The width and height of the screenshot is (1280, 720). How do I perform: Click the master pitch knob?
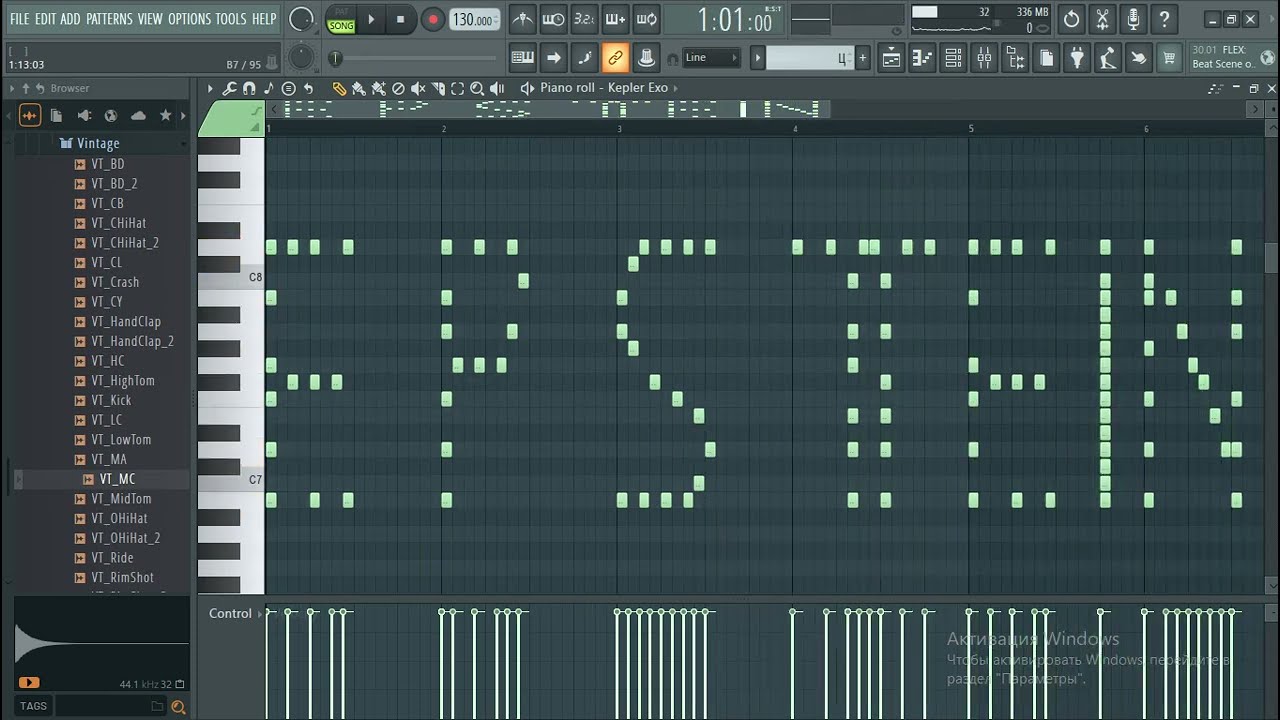(300, 58)
